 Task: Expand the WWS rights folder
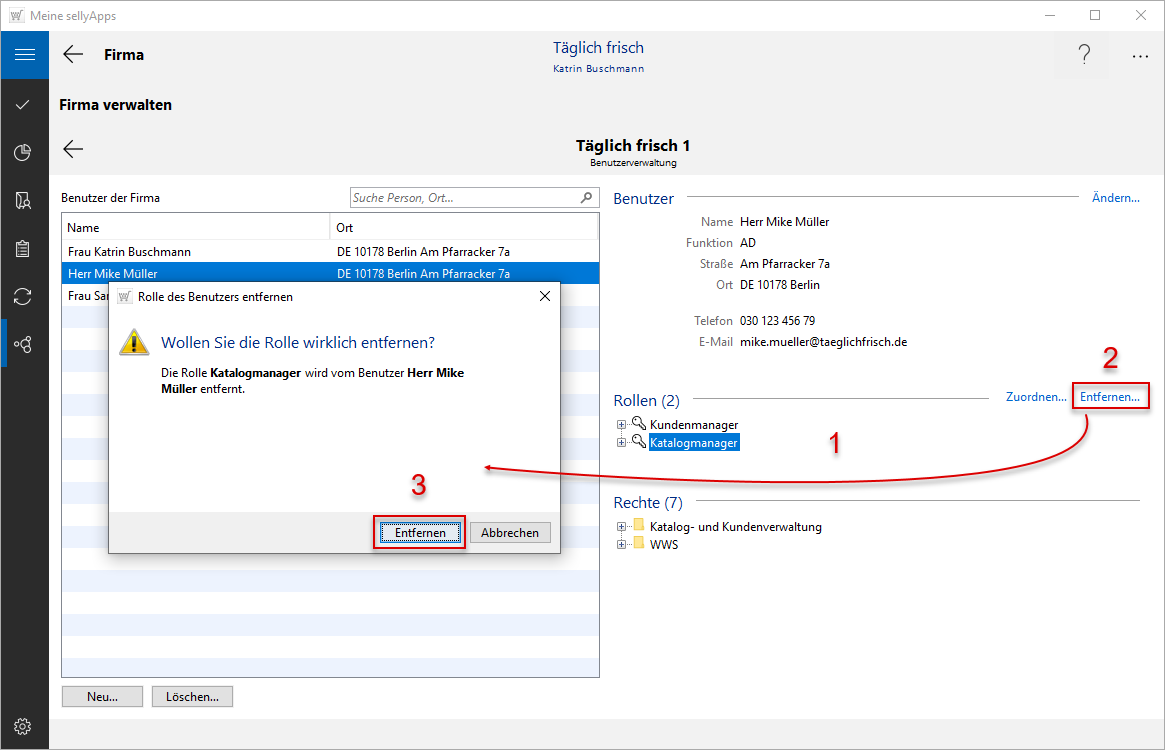coord(622,545)
